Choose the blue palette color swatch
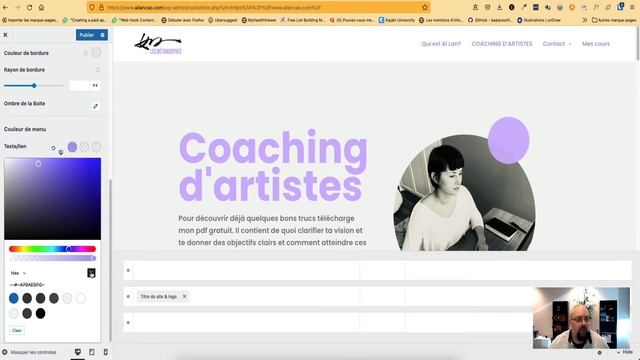Image resolution: width=640 pixels, height=360 pixels. coord(14,298)
